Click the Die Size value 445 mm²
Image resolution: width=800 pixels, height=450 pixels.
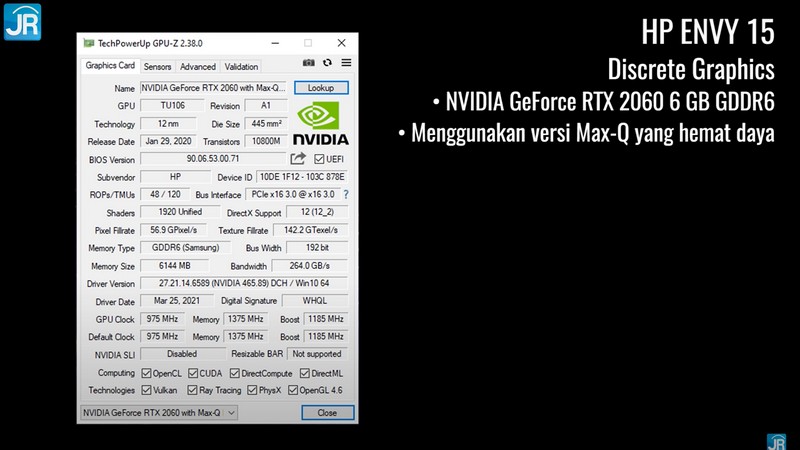pos(266,123)
